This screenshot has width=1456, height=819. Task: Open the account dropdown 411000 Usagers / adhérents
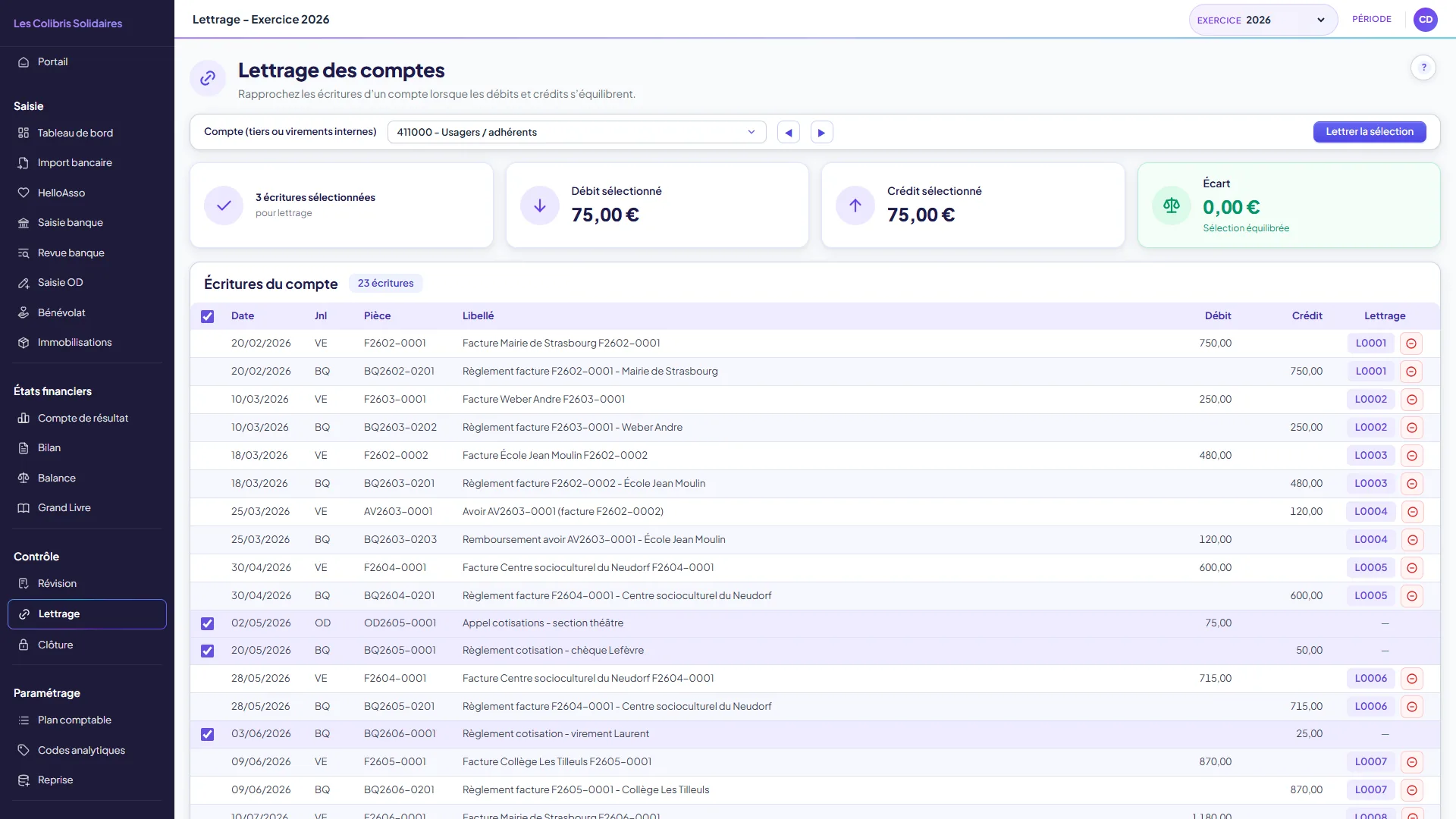click(x=576, y=132)
